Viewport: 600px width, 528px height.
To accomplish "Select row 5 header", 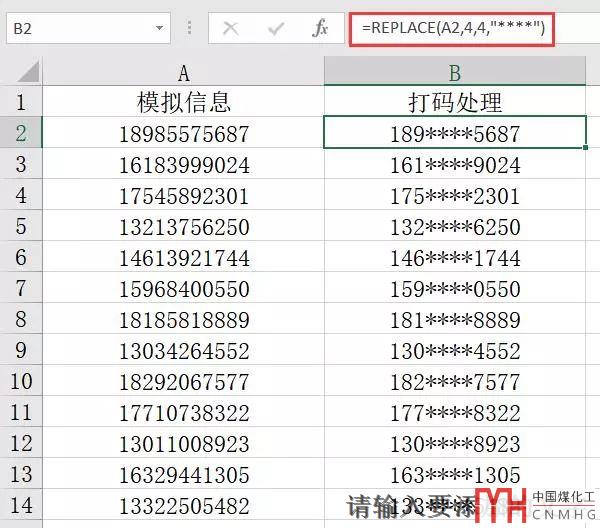I will point(21,225).
